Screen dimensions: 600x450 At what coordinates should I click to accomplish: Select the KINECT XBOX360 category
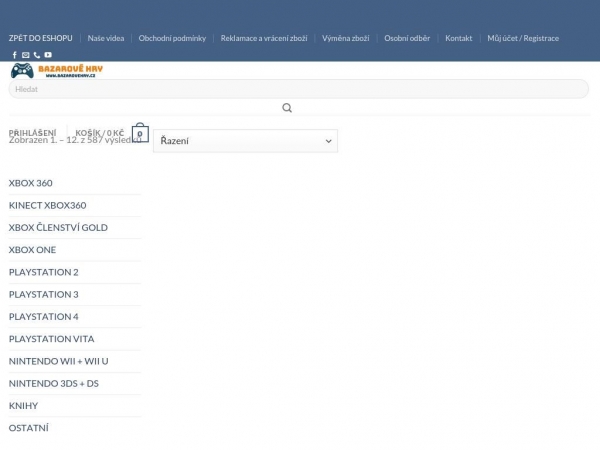tap(47, 205)
